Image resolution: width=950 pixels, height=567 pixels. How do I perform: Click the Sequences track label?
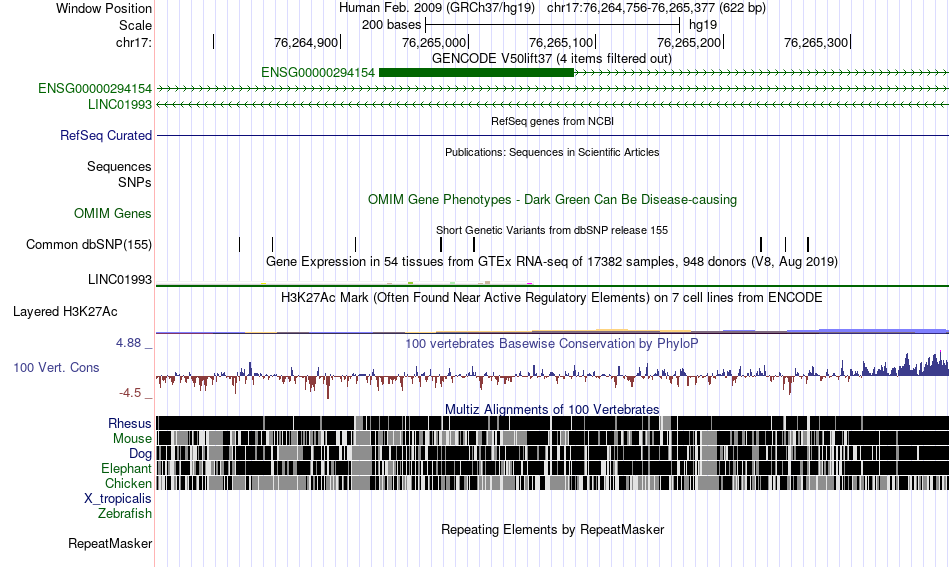[119, 166]
